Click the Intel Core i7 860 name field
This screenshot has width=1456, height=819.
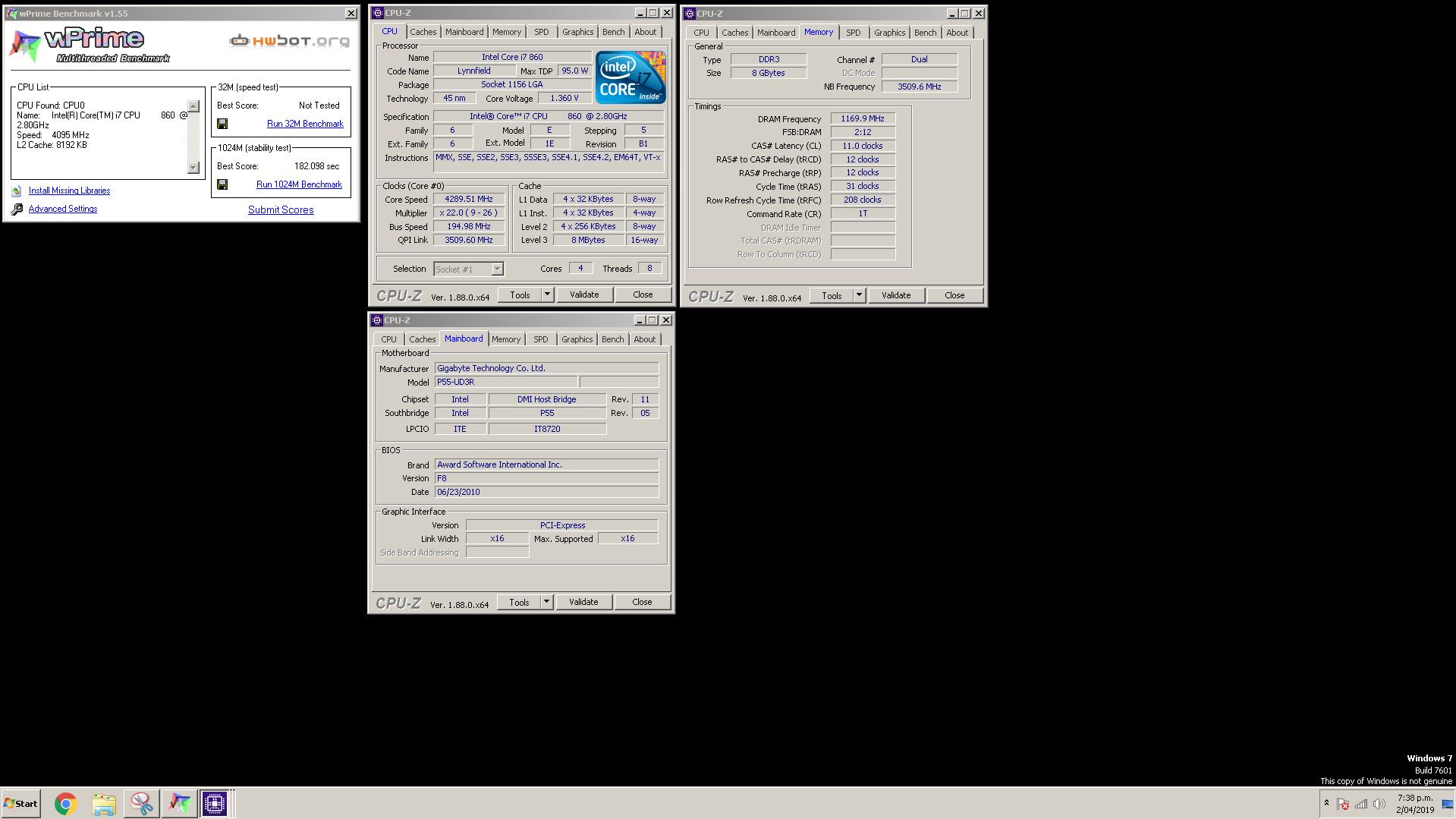(x=512, y=58)
